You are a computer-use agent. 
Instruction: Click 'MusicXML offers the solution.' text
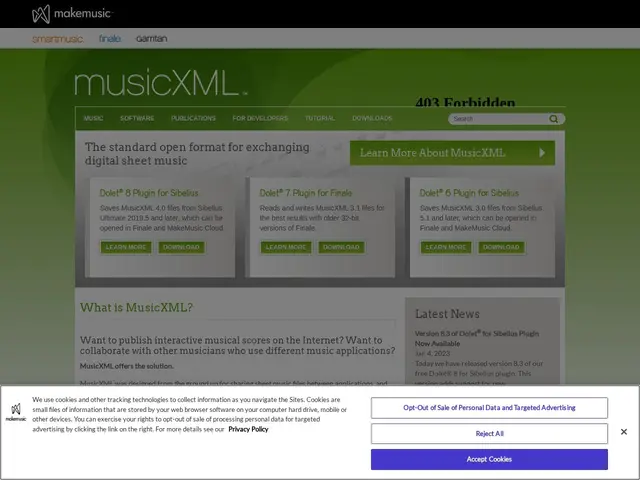click(127, 366)
